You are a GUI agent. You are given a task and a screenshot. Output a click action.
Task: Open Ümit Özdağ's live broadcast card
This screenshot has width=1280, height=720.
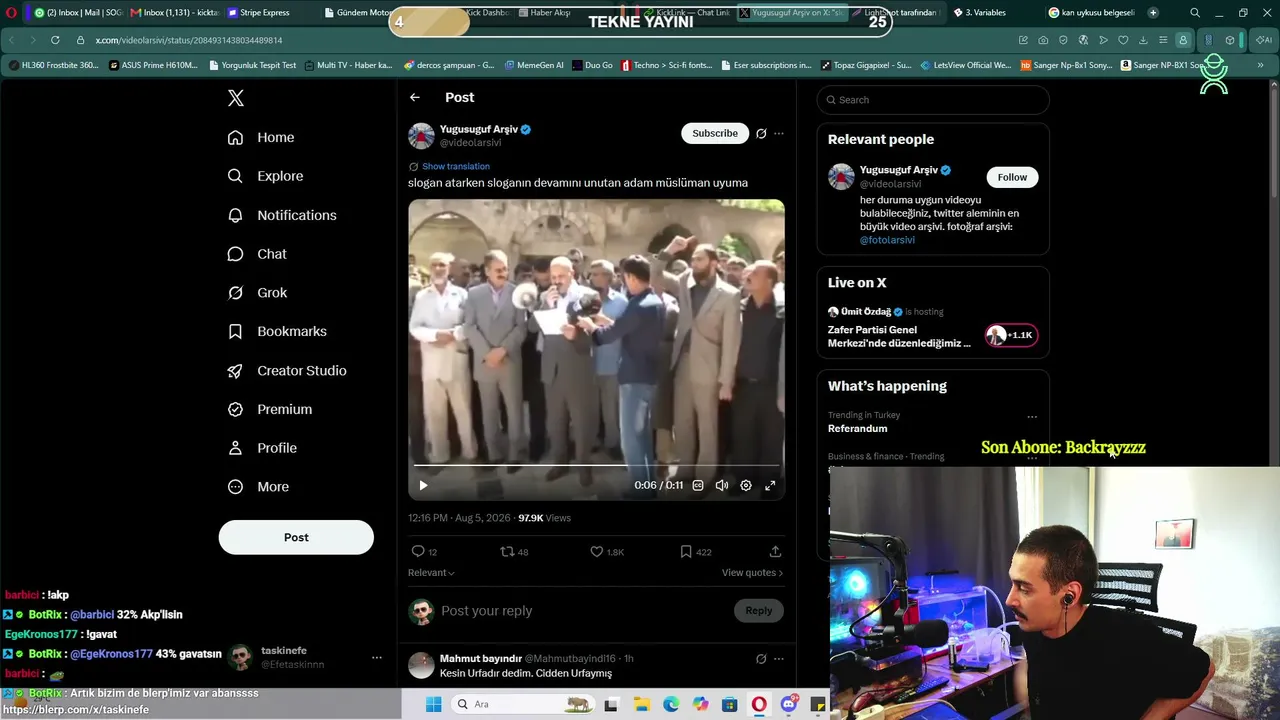coord(932,328)
